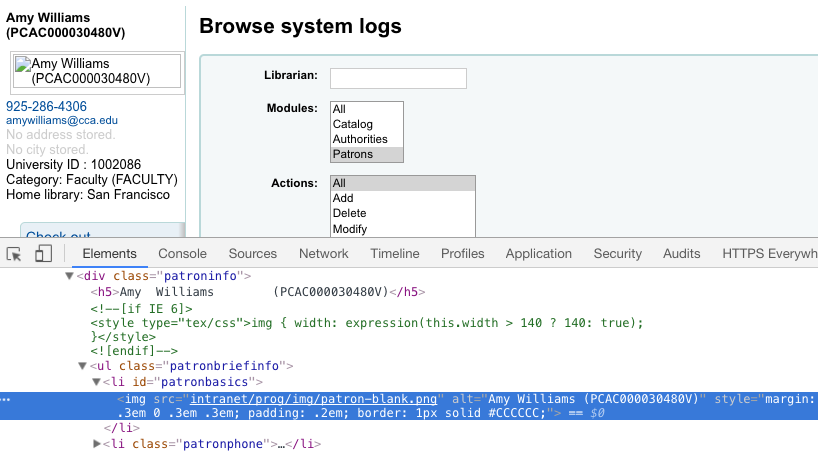Click the phone number 925-286-4306 link
The height and width of the screenshot is (455, 818).
tap(46, 106)
